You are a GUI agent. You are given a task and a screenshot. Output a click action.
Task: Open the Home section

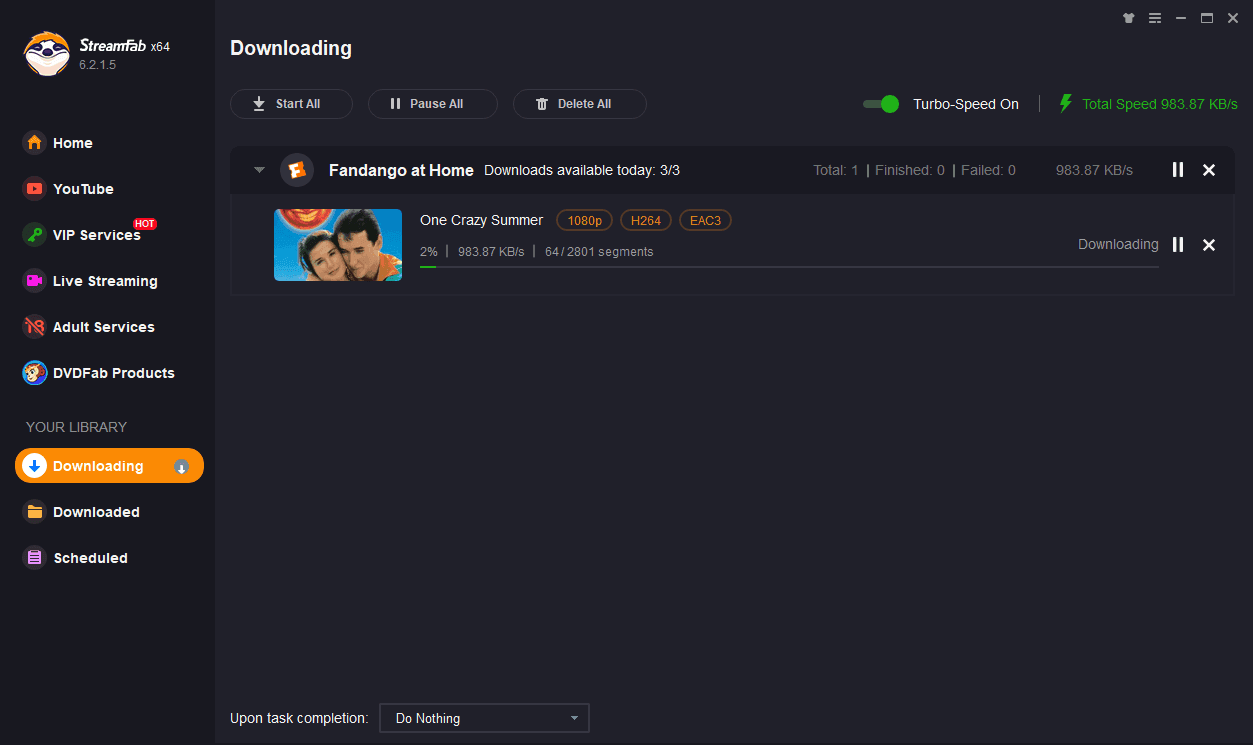click(x=59, y=143)
